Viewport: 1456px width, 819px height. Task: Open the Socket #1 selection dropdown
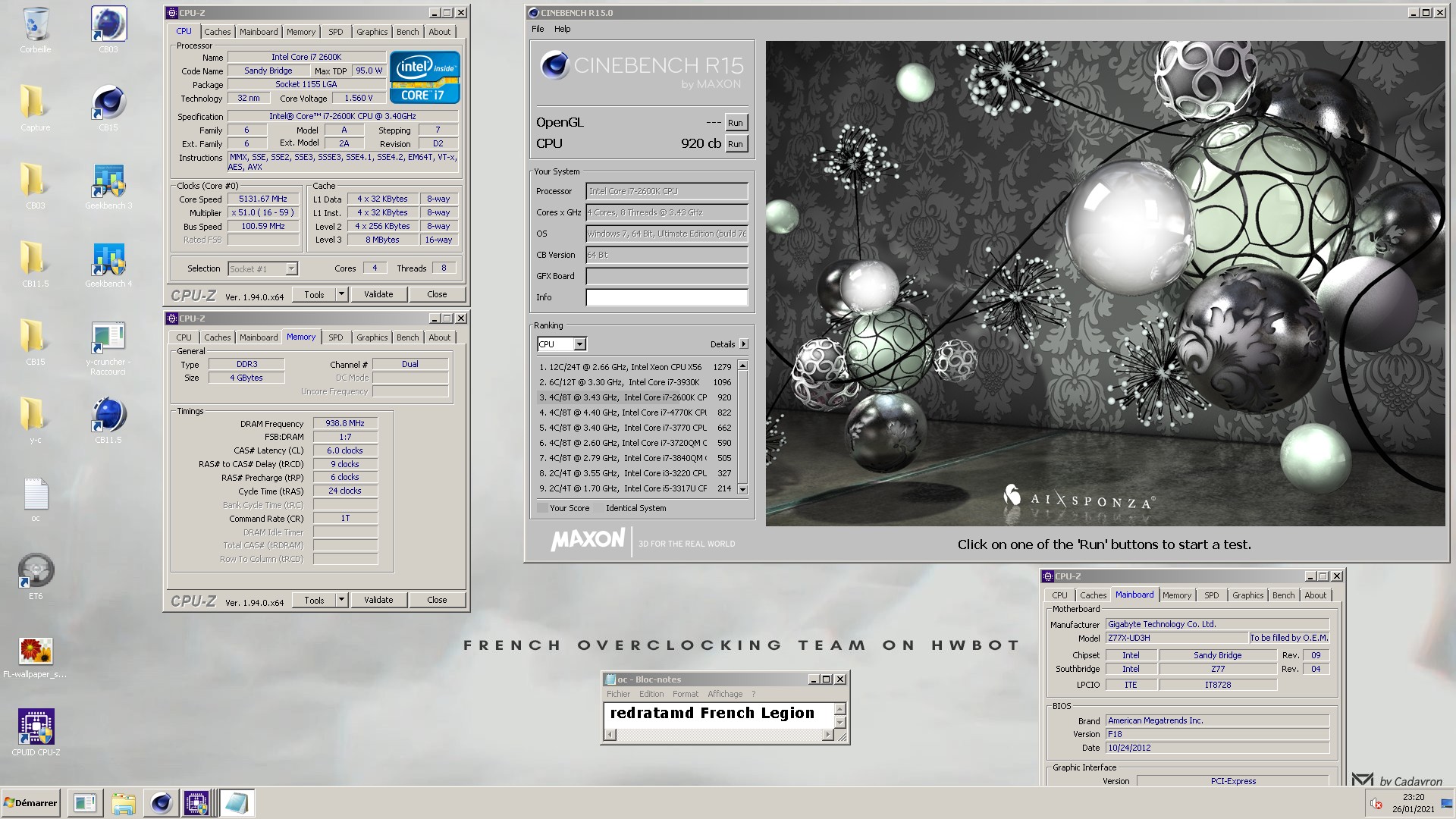tap(262, 268)
